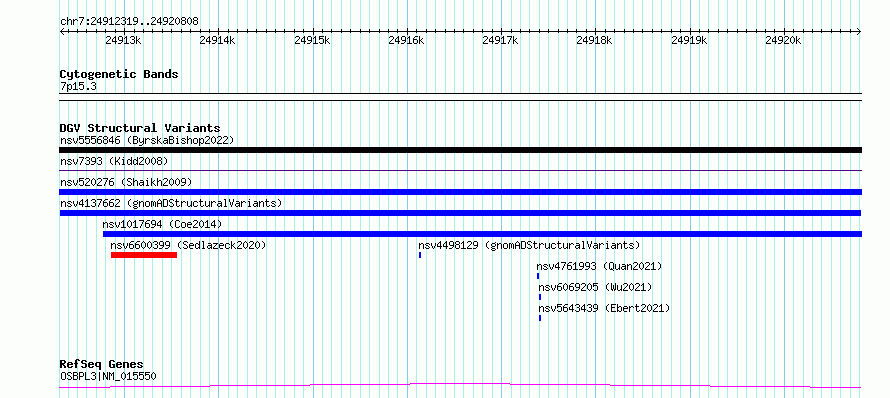This screenshot has height=398, width=890.
Task: Open the nsv4137662 (gnomADStructuralVariants) label
Action: pyautogui.click(x=171, y=203)
